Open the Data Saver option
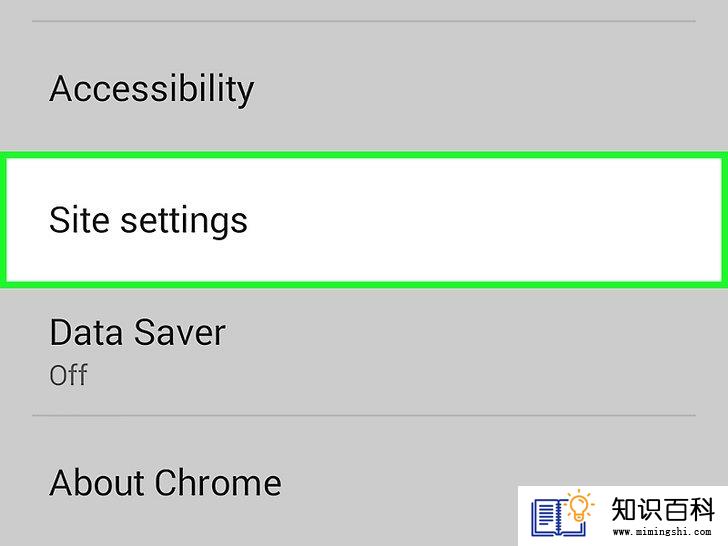Screen dimensions: 728x546 [x=364, y=351]
